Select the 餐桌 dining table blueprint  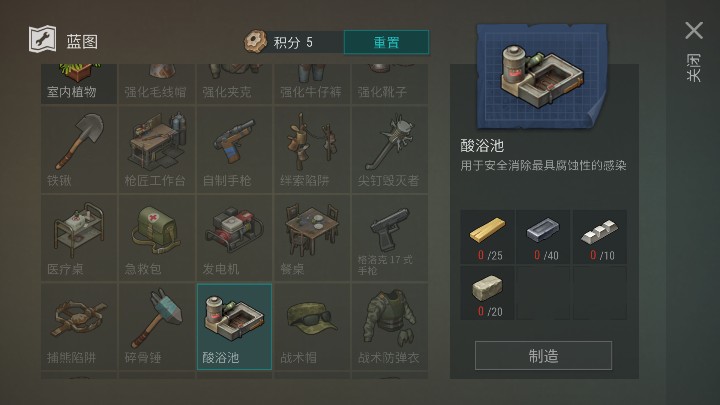click(x=312, y=238)
